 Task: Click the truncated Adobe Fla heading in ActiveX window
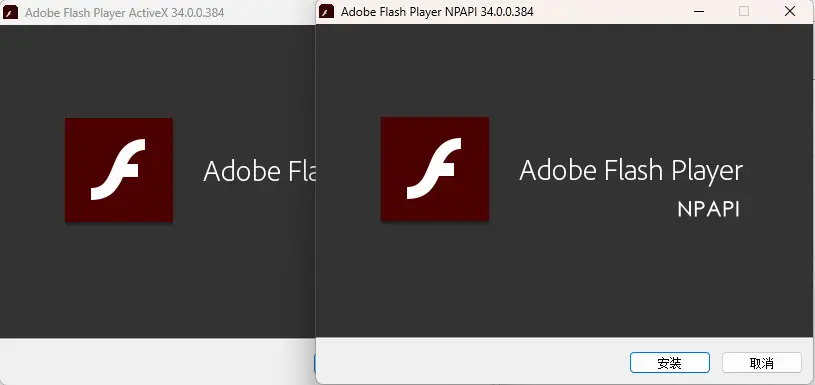pos(259,171)
